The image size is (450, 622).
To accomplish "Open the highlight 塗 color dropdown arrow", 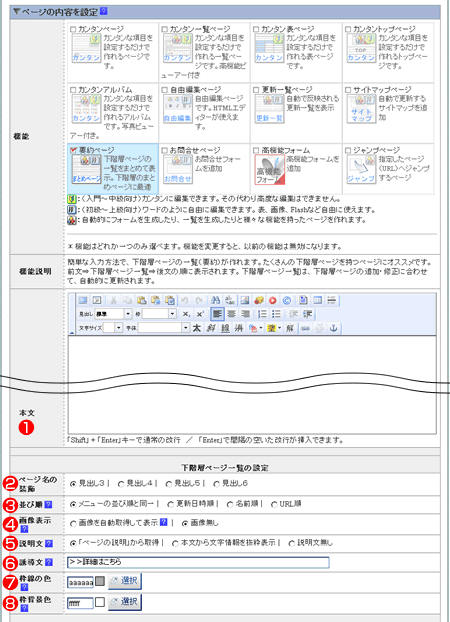I will (x=279, y=328).
